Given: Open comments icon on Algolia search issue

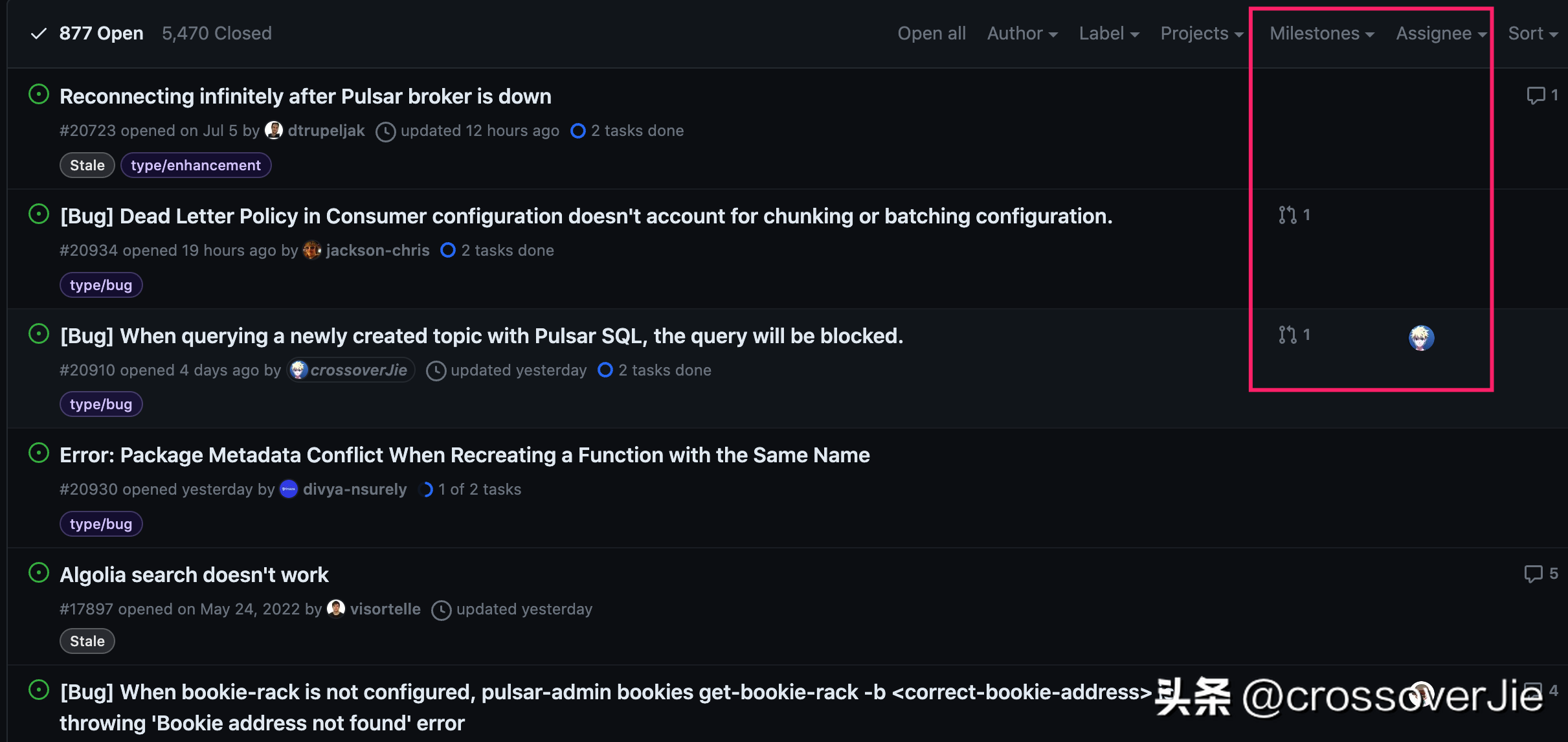Looking at the screenshot, I should tap(1541, 574).
